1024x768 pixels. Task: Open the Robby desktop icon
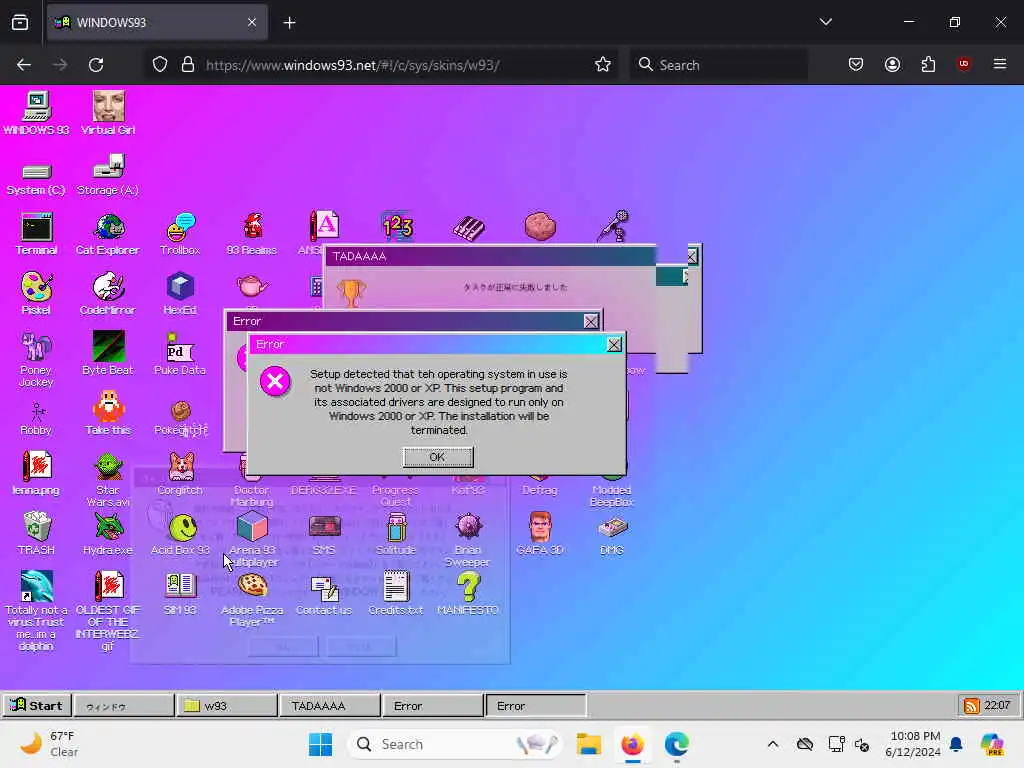pyautogui.click(x=36, y=419)
